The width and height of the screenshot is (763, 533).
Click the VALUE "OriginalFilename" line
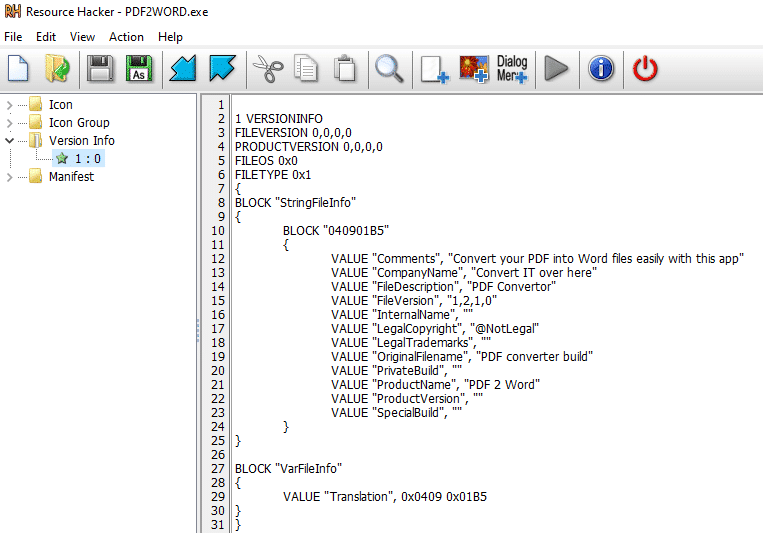click(x=462, y=357)
